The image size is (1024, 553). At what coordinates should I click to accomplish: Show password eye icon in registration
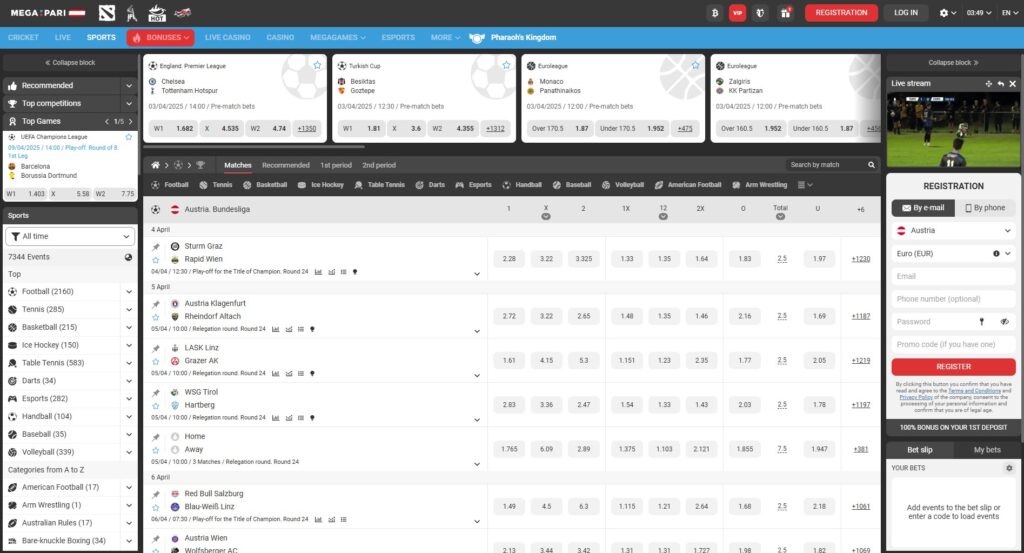point(1004,322)
